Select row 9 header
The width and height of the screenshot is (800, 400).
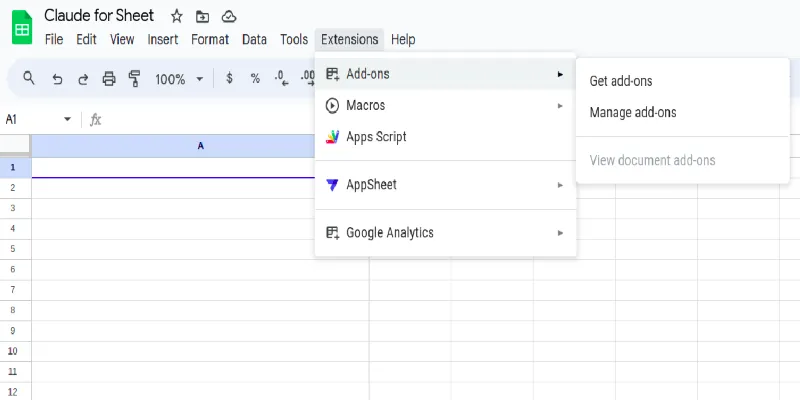point(15,331)
